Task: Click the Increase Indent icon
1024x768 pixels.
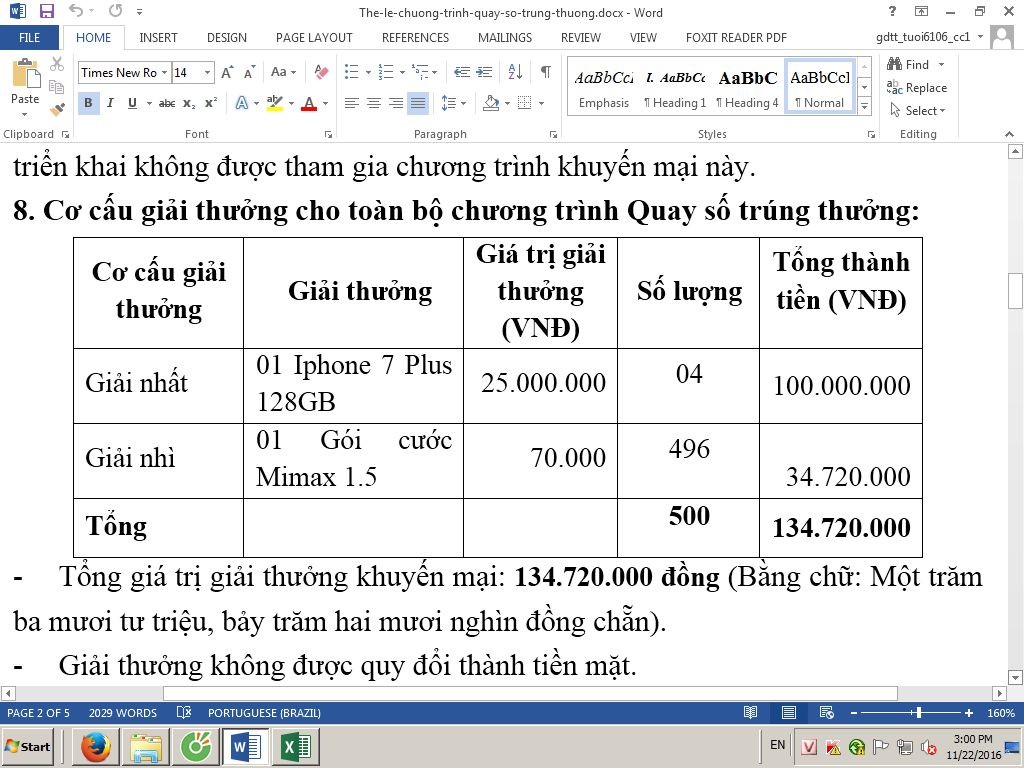Action: click(484, 72)
